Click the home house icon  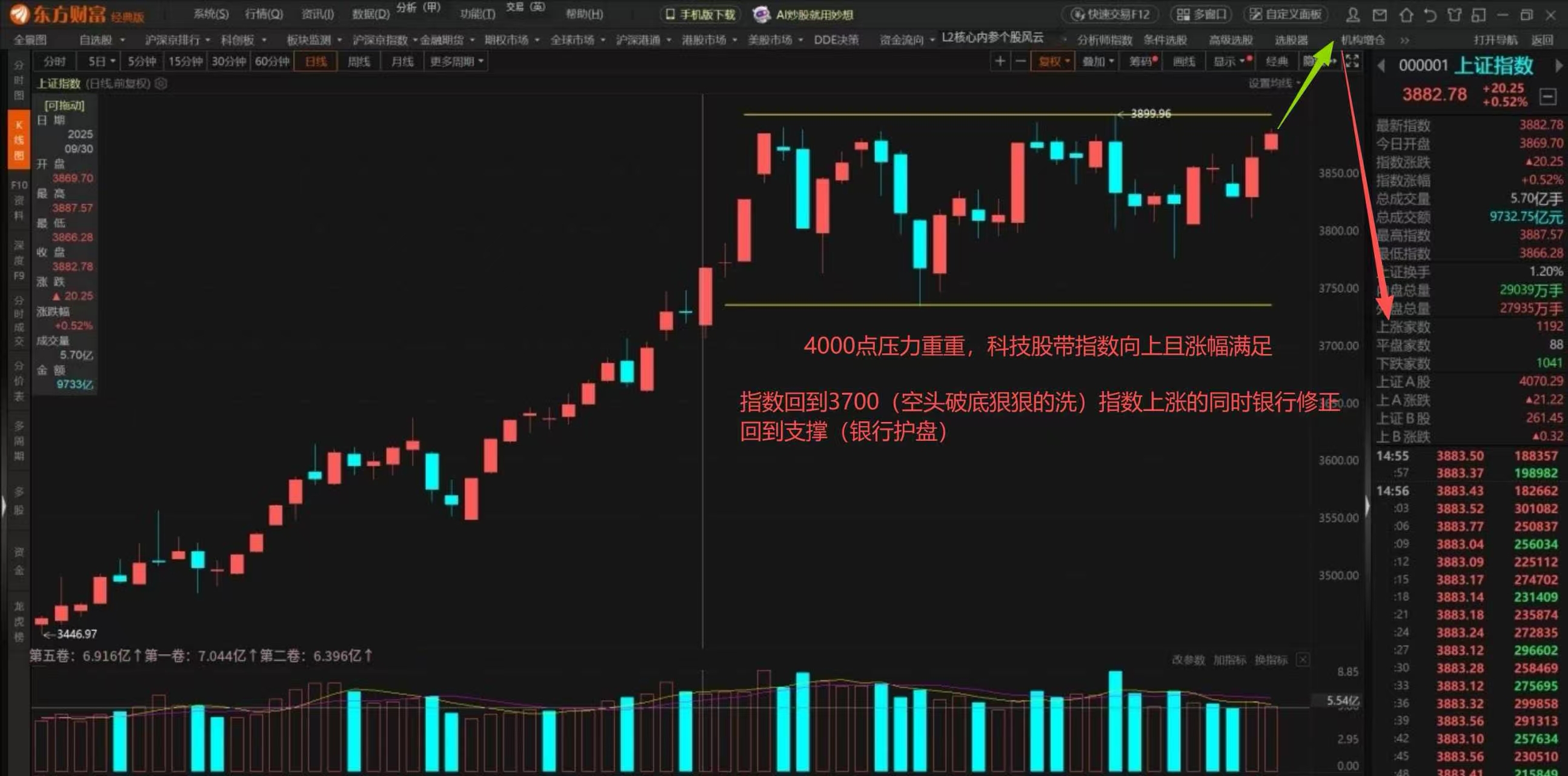[1406, 15]
